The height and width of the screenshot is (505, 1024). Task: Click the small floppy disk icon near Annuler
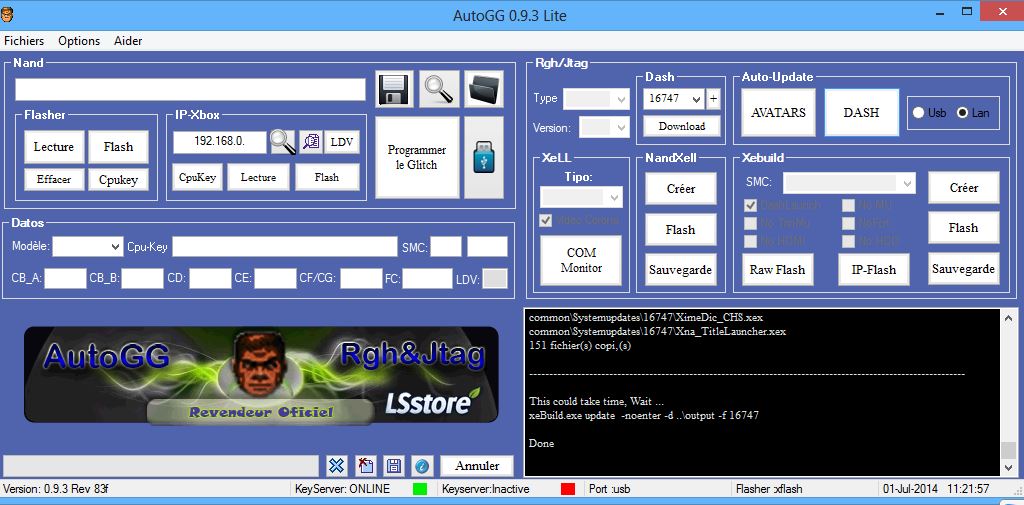coord(393,466)
